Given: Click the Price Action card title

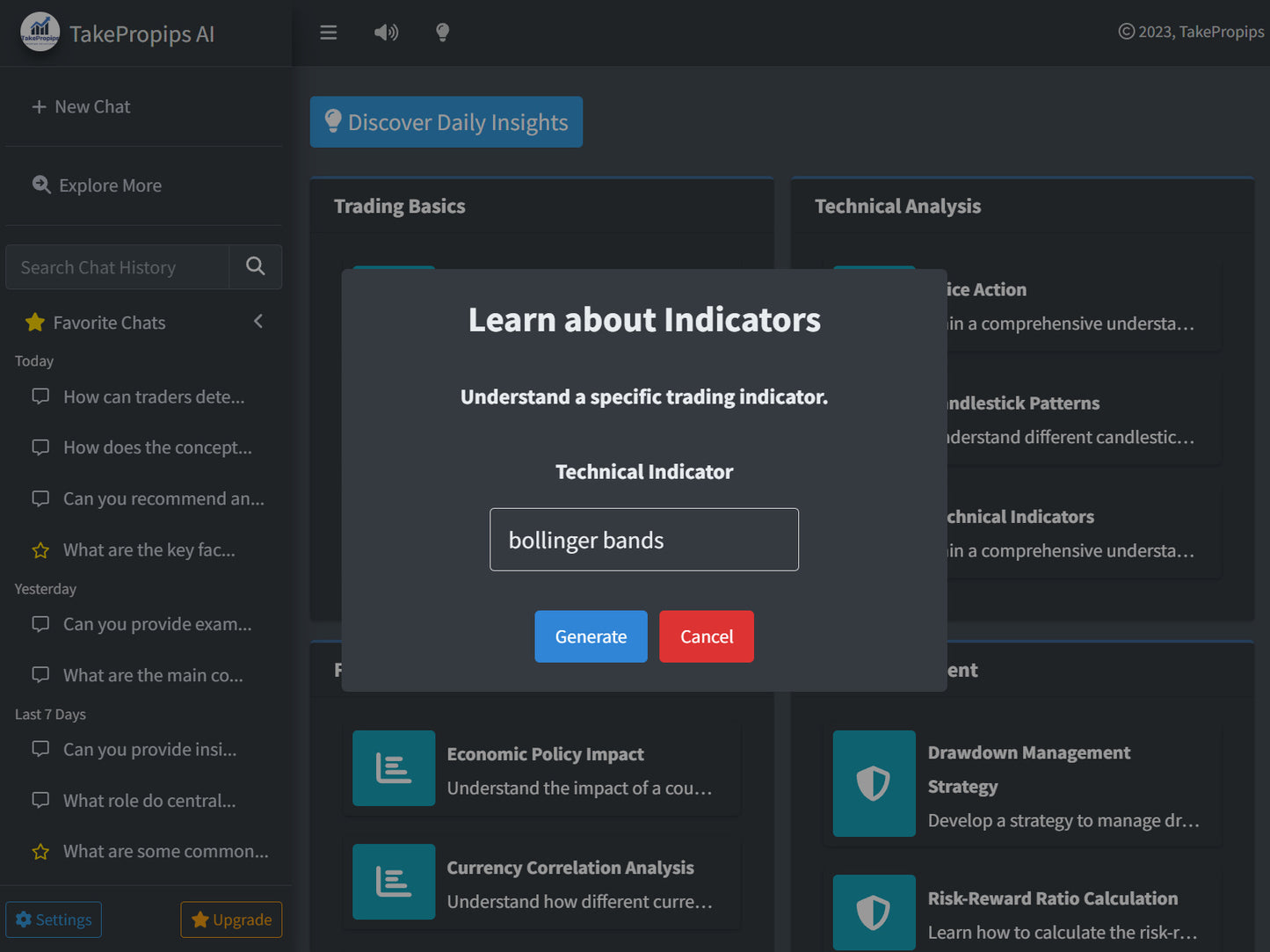Looking at the screenshot, I should [x=987, y=290].
